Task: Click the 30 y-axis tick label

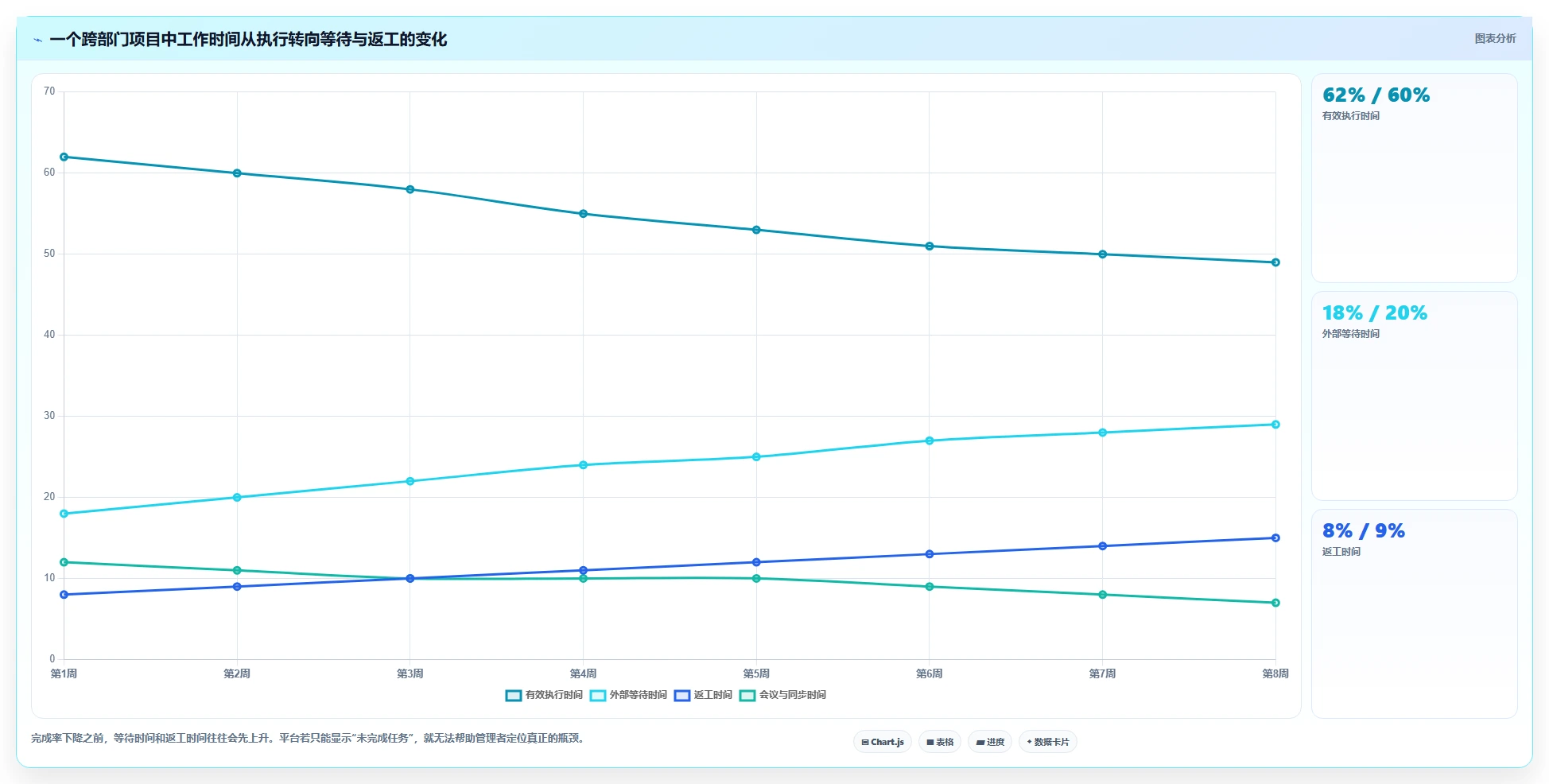Action: 49,416
